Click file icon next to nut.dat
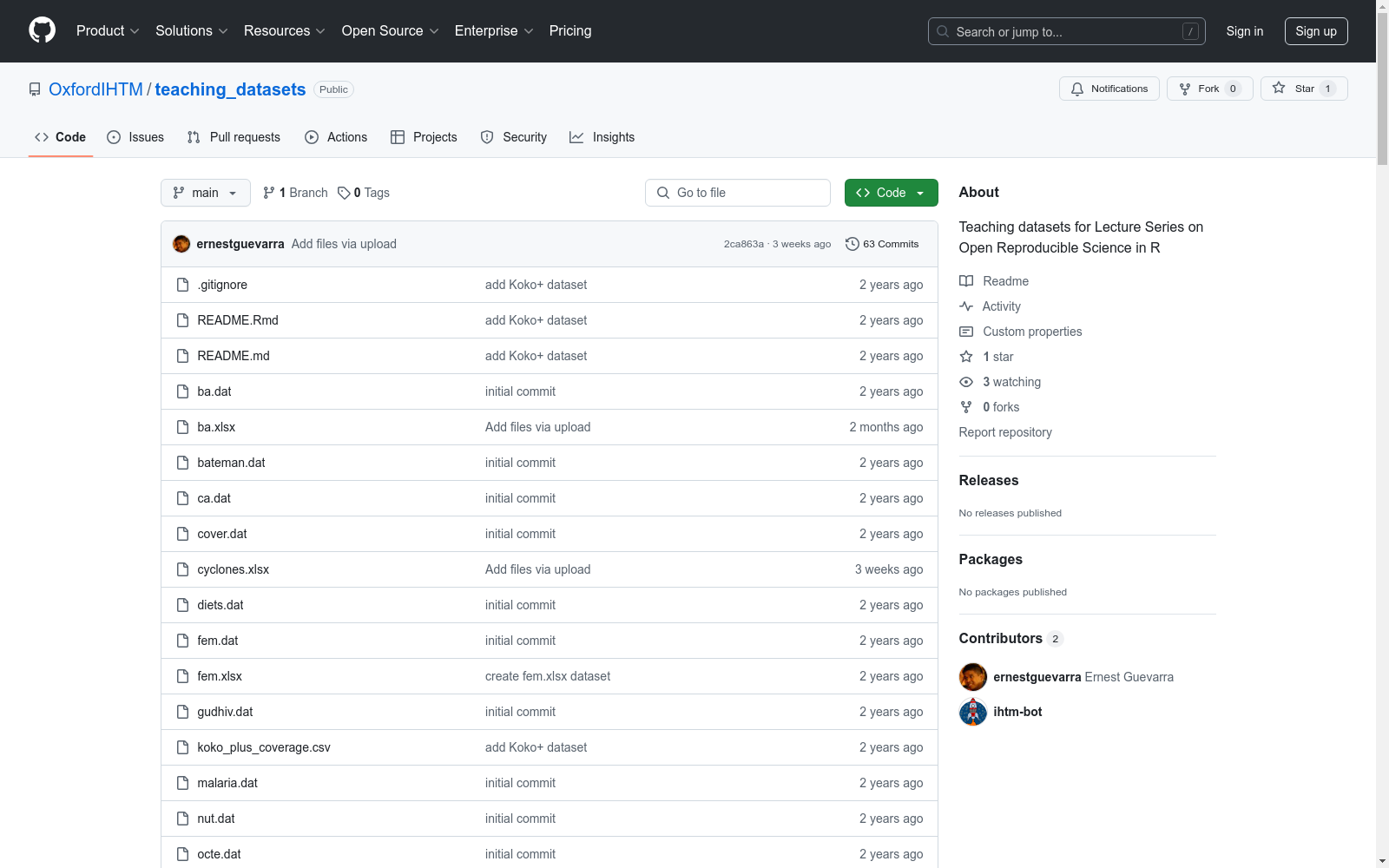This screenshot has width=1389, height=868. 182,819
